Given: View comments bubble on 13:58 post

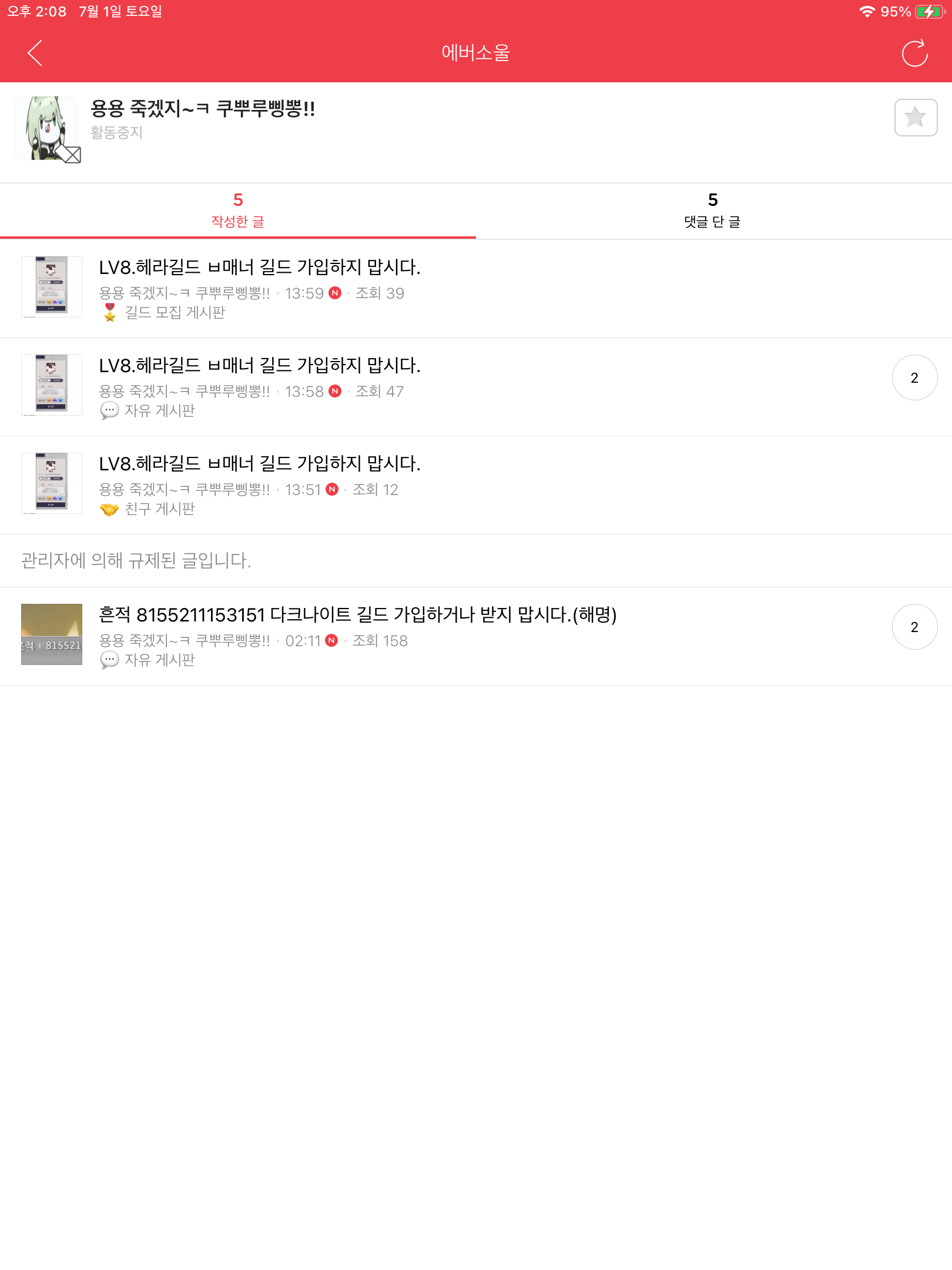Looking at the screenshot, I should (914, 377).
